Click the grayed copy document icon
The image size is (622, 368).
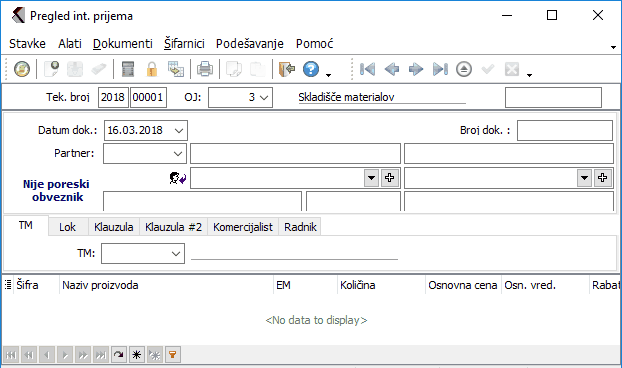pyautogui.click(x=234, y=69)
